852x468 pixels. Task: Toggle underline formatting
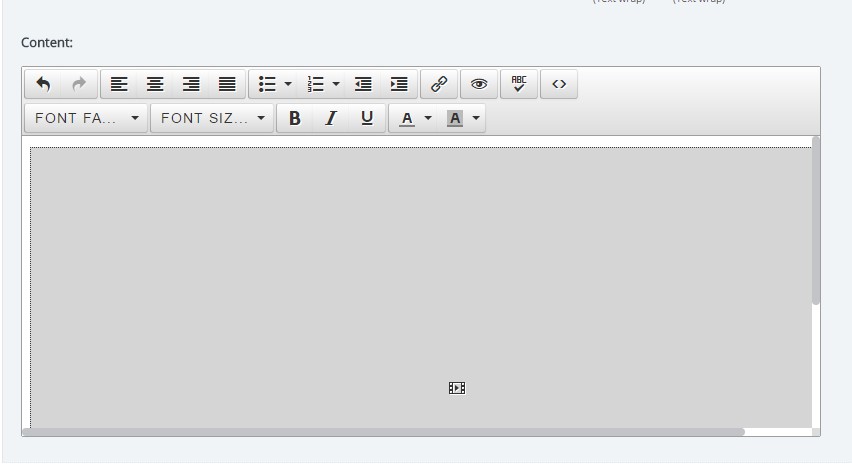[x=367, y=118]
